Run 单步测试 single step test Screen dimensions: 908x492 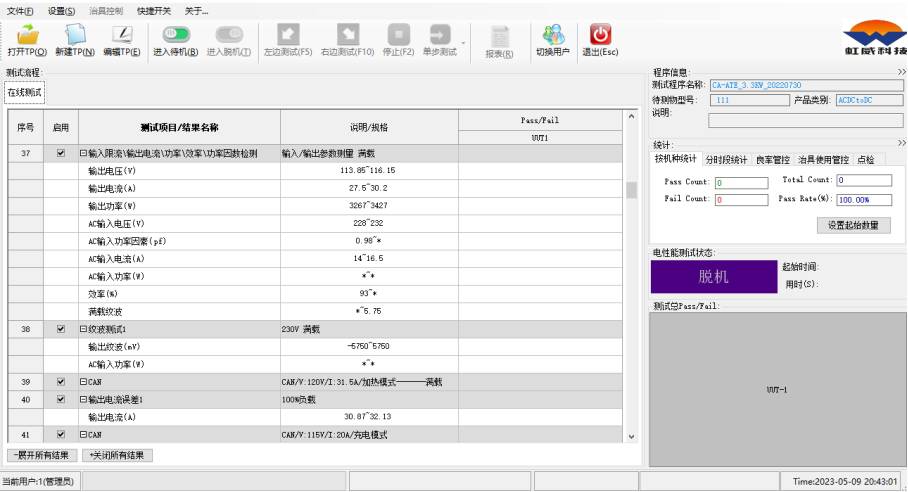click(x=440, y=41)
